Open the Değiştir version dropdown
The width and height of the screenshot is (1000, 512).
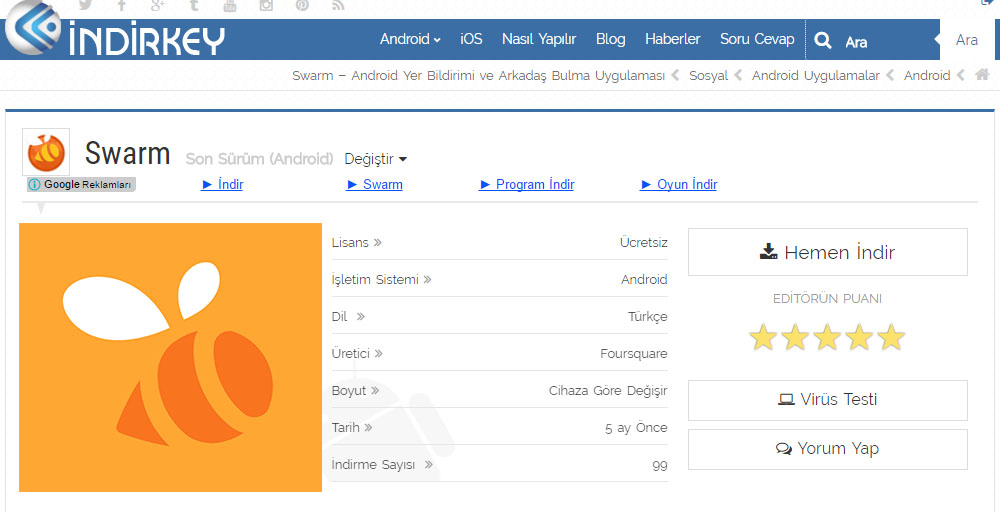pyautogui.click(x=376, y=159)
